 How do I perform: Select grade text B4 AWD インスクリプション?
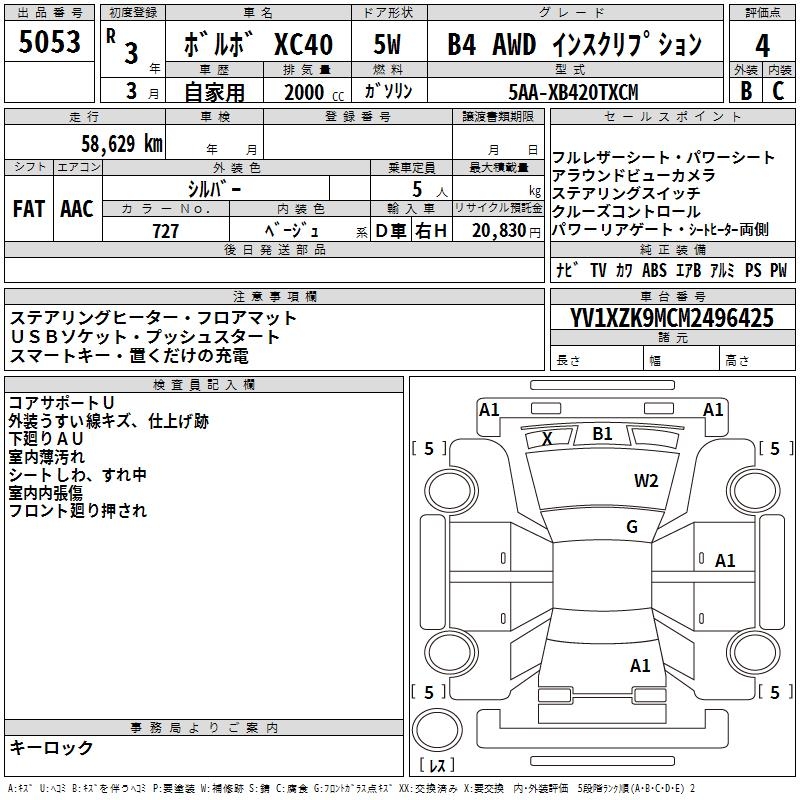574,44
